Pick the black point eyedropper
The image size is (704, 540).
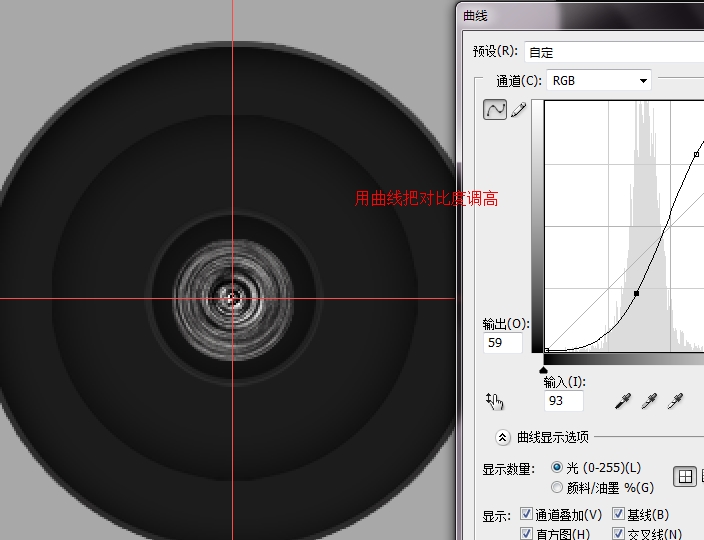622,401
